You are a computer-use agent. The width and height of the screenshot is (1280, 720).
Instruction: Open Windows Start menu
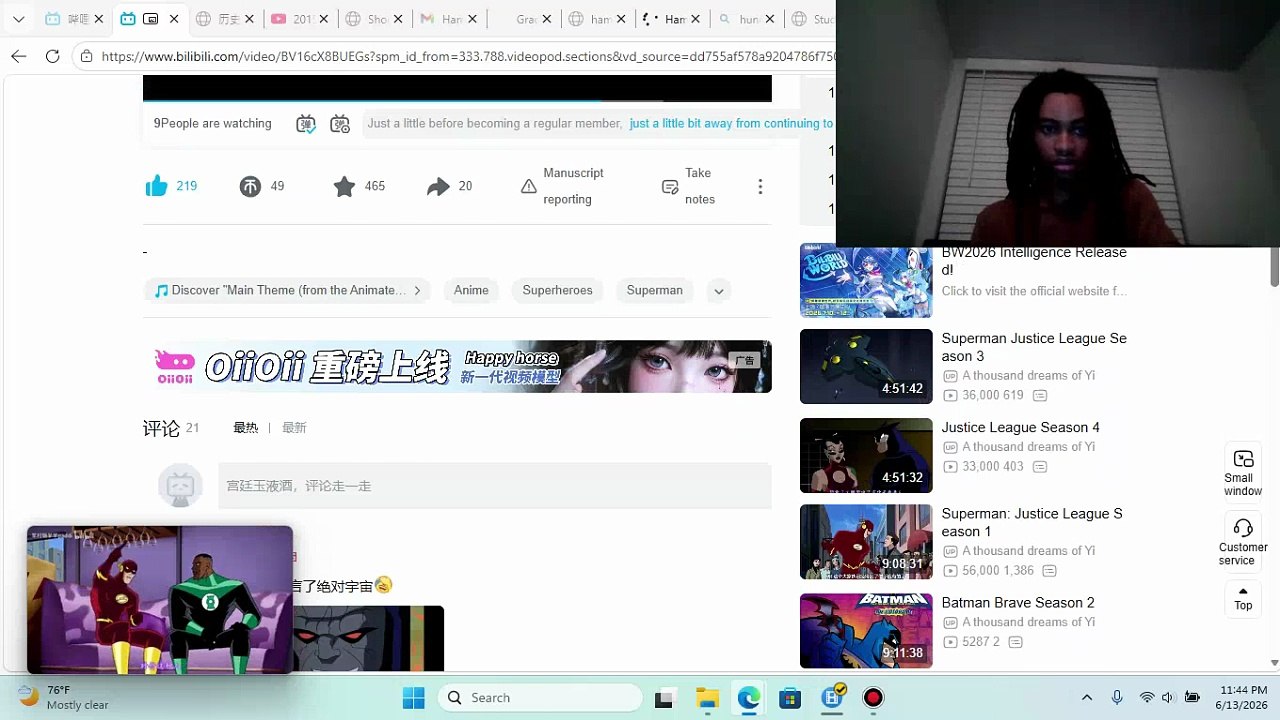[x=413, y=698]
